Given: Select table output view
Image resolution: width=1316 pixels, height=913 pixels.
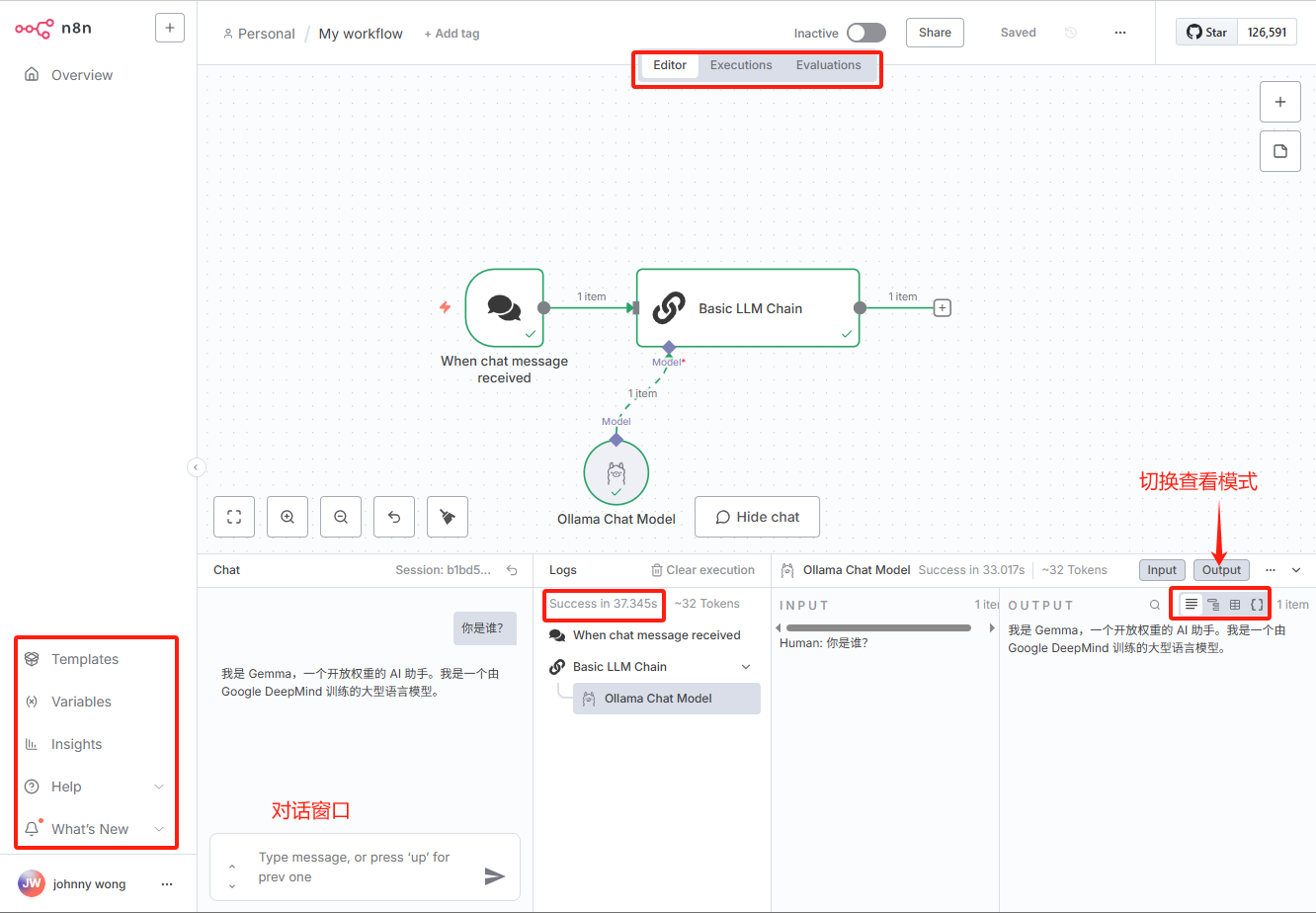Looking at the screenshot, I should 1235,604.
